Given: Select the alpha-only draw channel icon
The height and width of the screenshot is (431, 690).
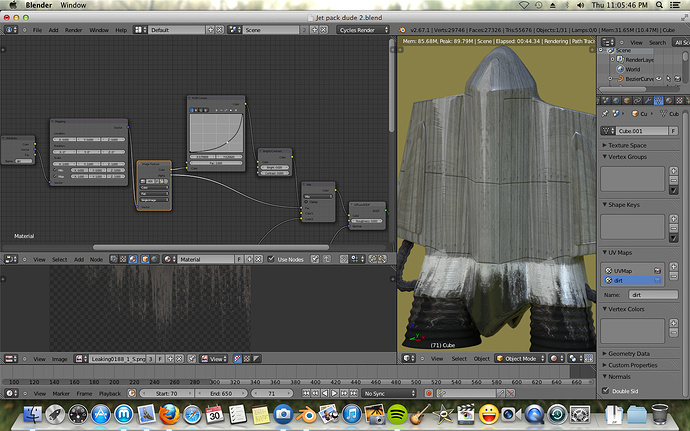Looking at the screenshot, I should 257,359.
